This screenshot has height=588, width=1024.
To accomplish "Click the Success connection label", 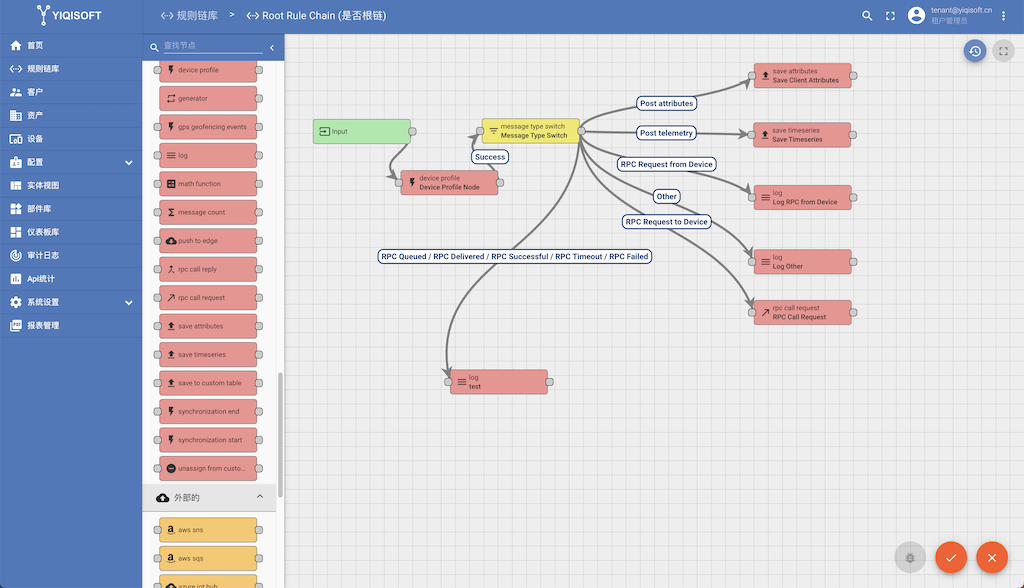I will click(x=490, y=157).
